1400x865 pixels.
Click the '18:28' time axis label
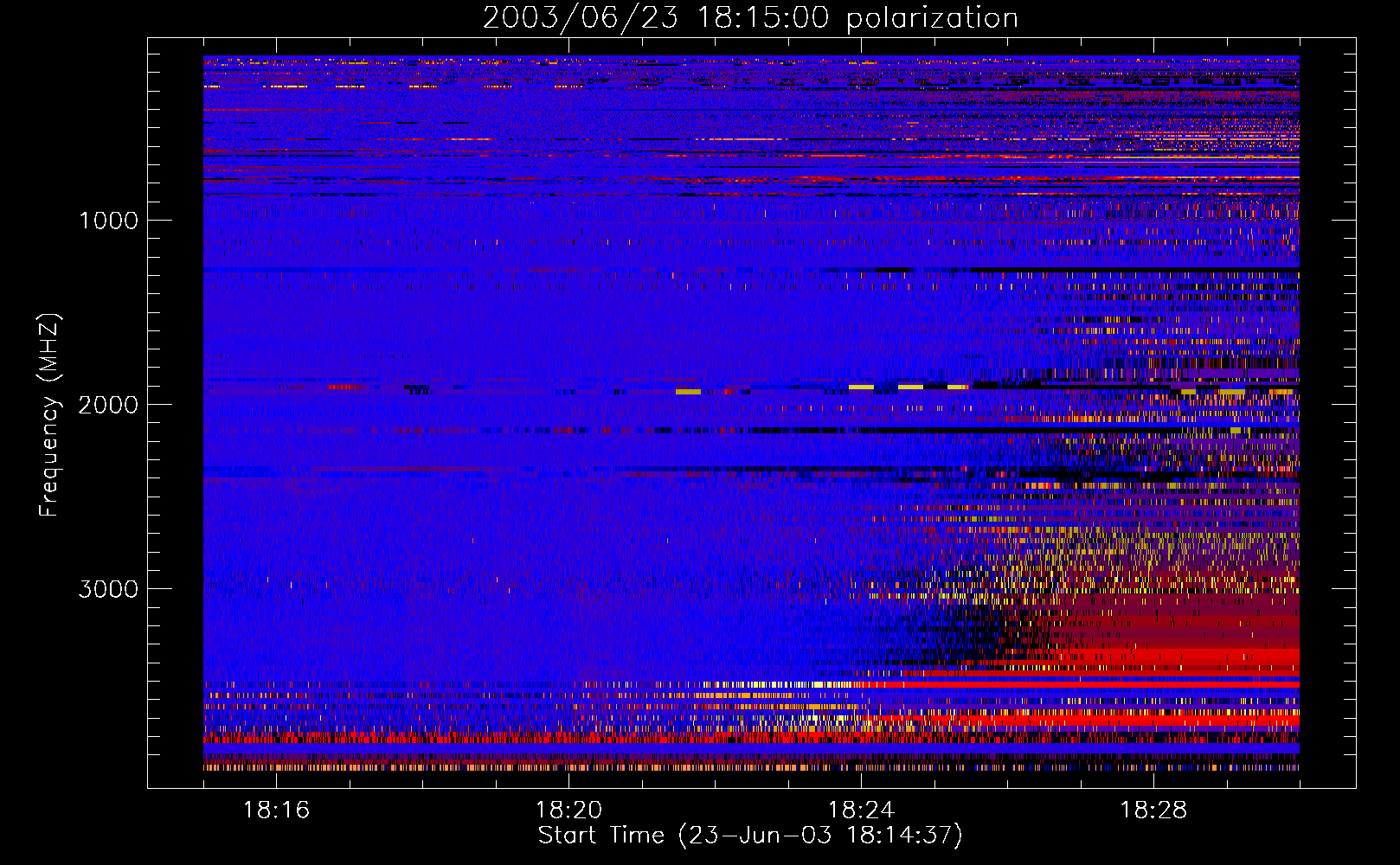click(1153, 810)
